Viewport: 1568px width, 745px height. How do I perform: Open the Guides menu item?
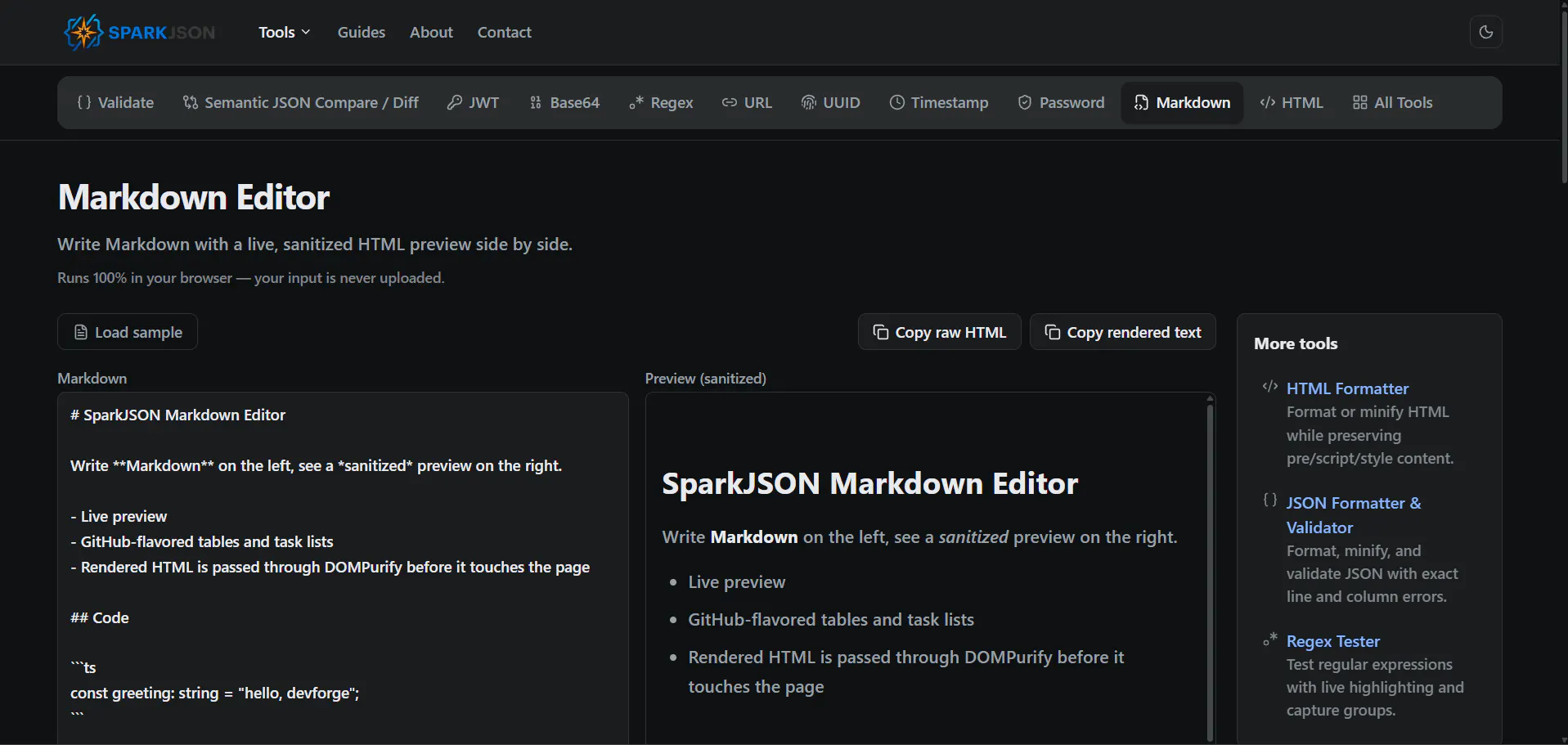[x=361, y=32]
